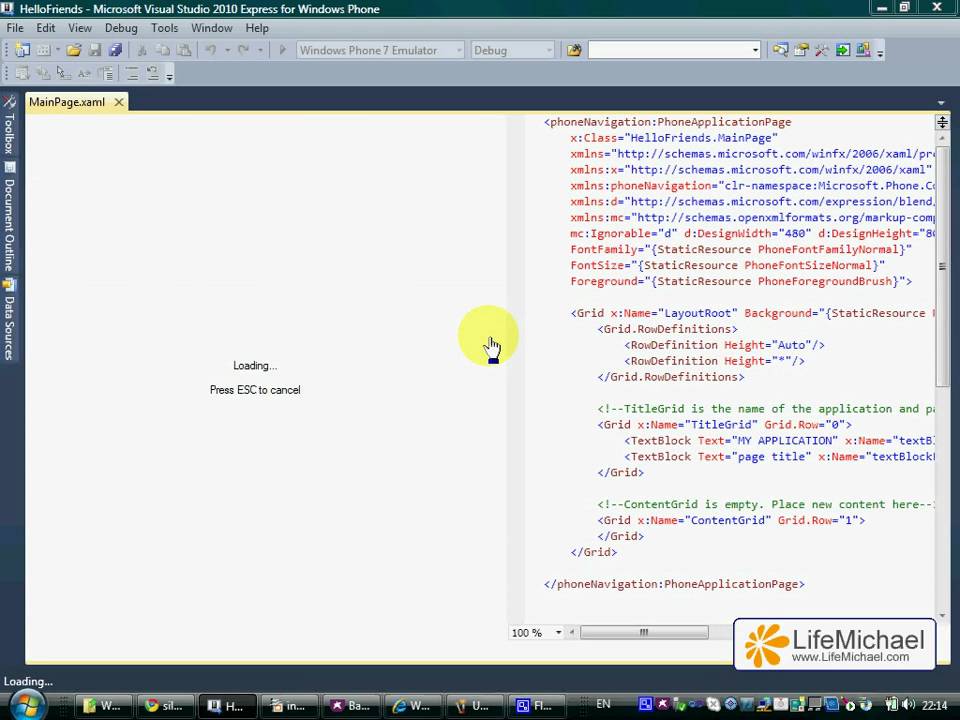The height and width of the screenshot is (720, 960).
Task: Open the View menu
Action: 80,28
